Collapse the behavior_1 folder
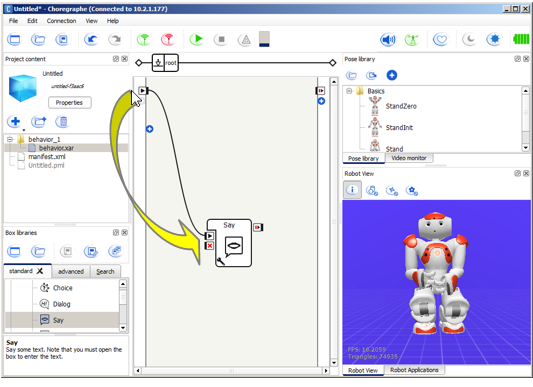 click(x=10, y=139)
